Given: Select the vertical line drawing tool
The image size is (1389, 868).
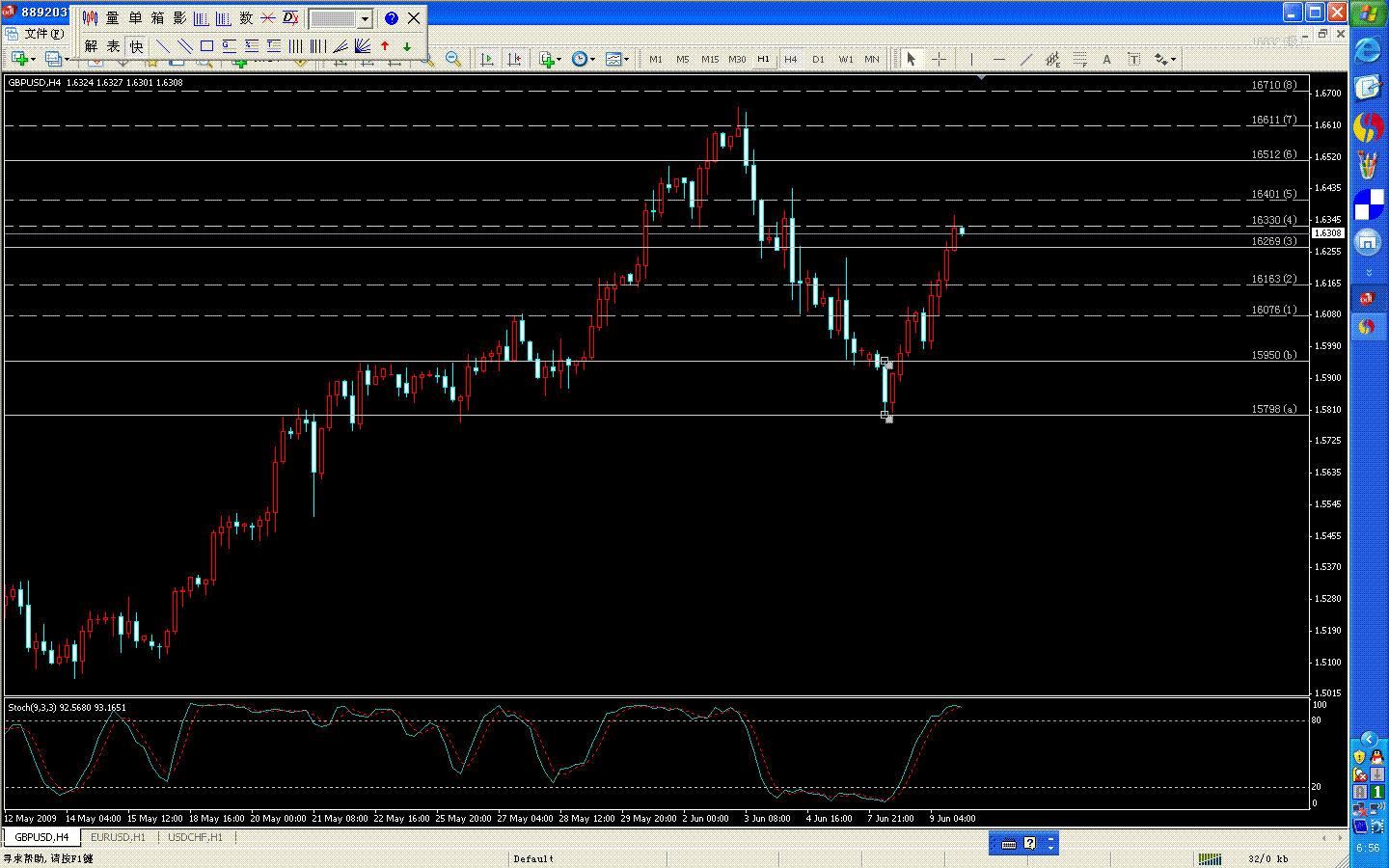Looking at the screenshot, I should (x=971, y=59).
